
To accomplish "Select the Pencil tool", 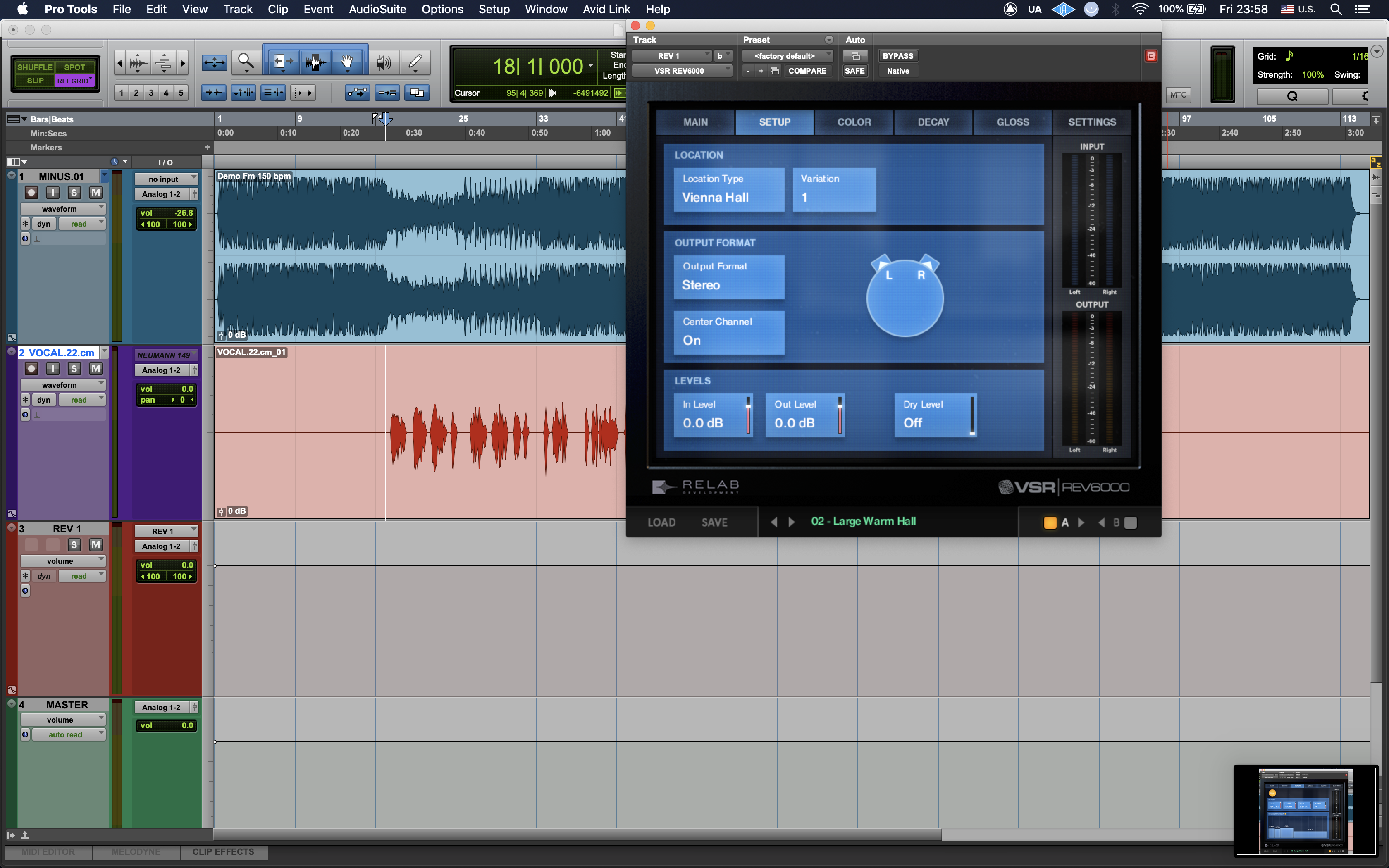I will pyautogui.click(x=415, y=62).
